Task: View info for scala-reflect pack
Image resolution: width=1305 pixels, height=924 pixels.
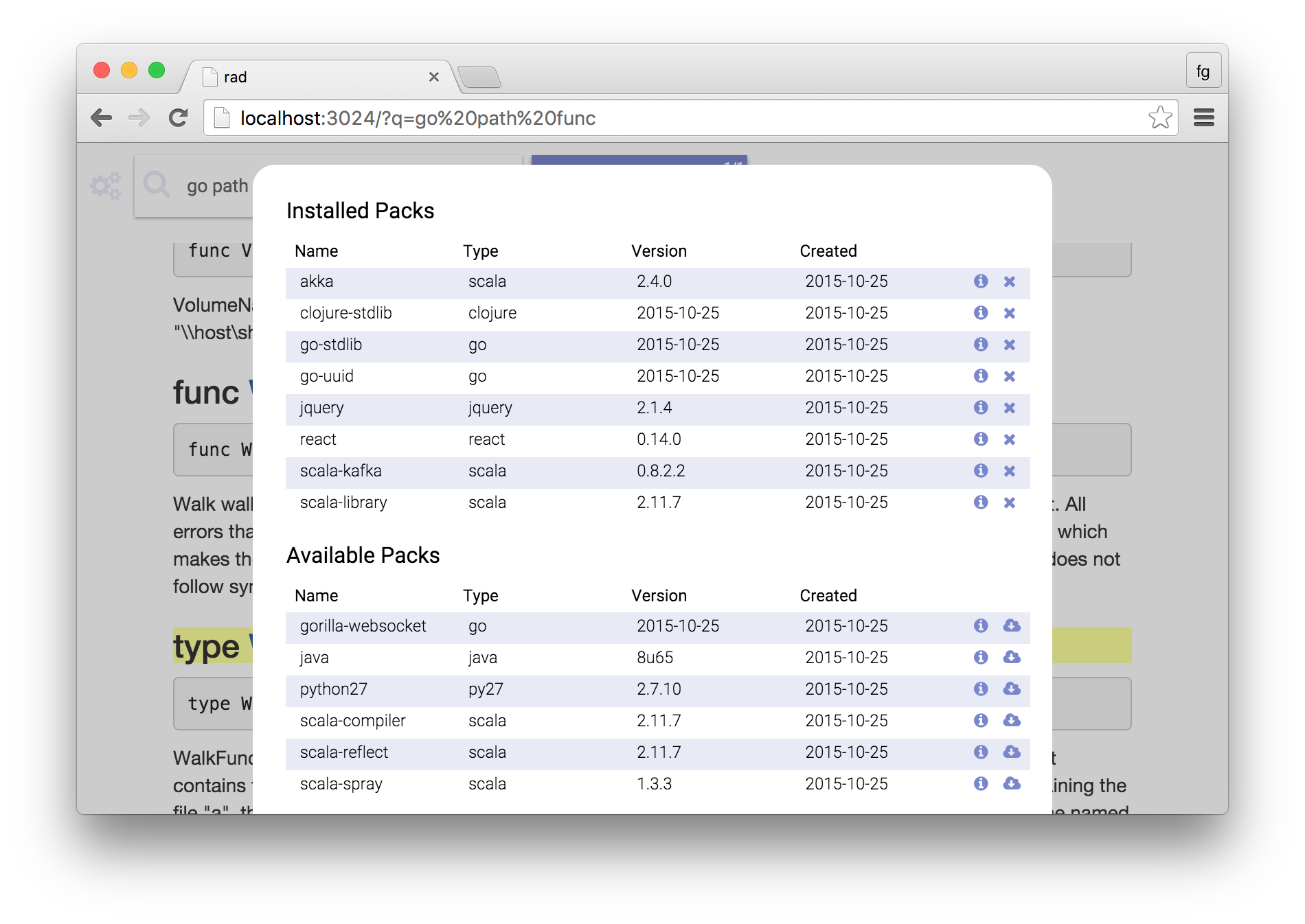Action: pyautogui.click(x=980, y=752)
